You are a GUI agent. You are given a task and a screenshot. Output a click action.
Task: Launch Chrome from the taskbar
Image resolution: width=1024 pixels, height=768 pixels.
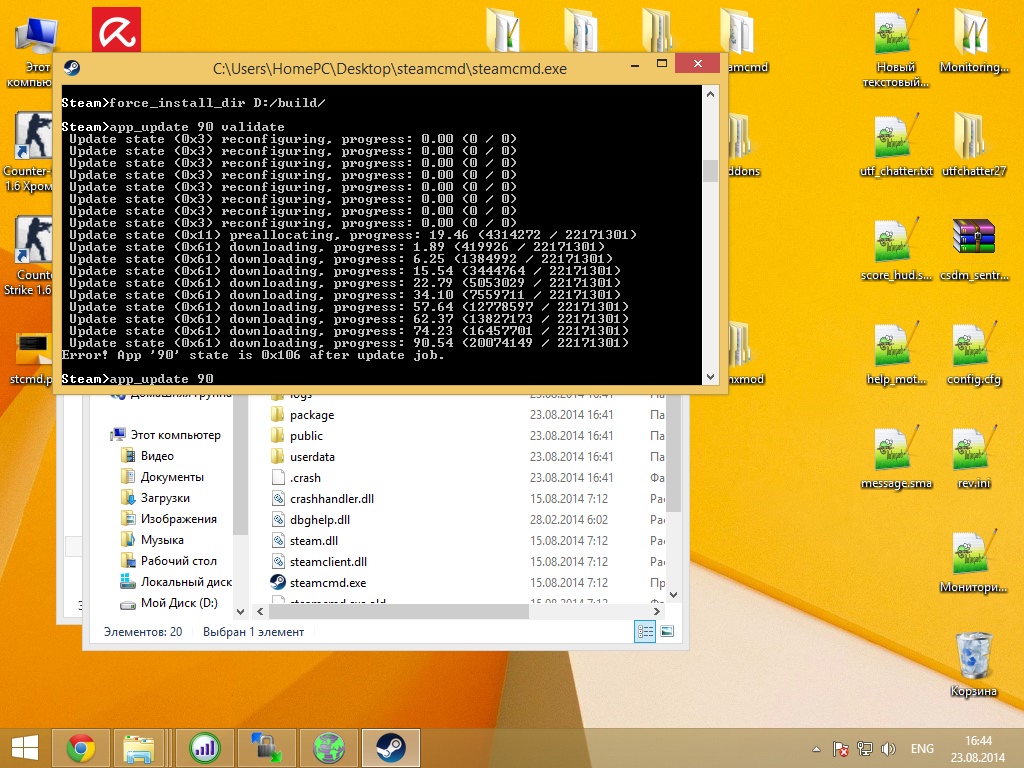[x=81, y=748]
